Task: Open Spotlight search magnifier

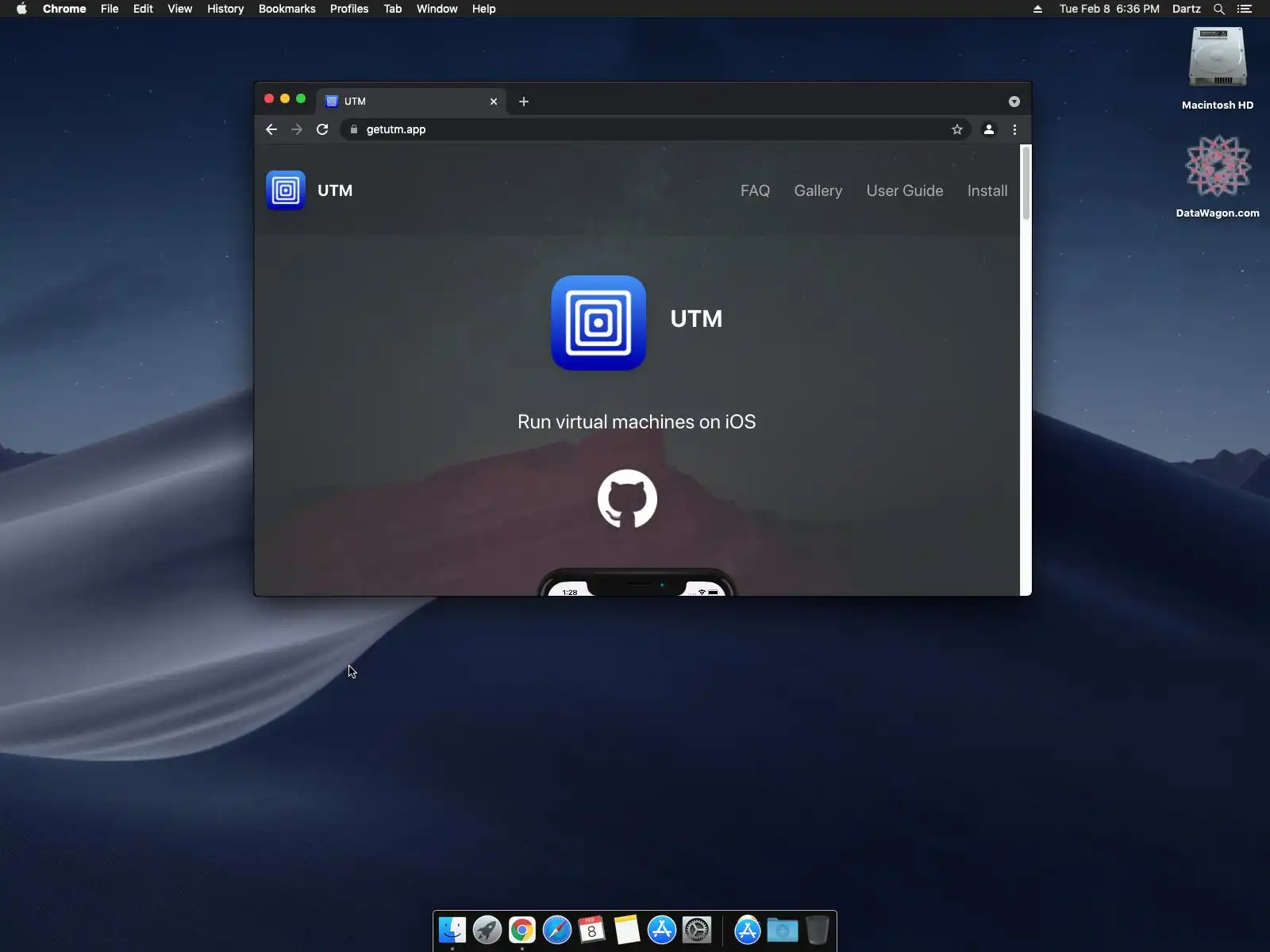Action: tap(1219, 9)
